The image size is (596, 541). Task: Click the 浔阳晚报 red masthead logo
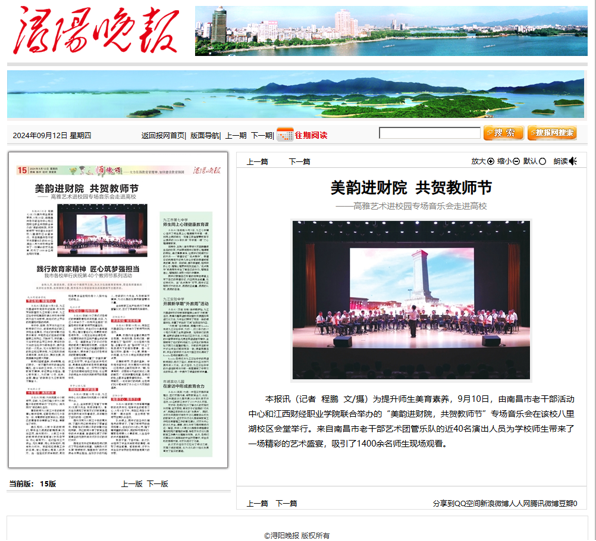(x=96, y=30)
